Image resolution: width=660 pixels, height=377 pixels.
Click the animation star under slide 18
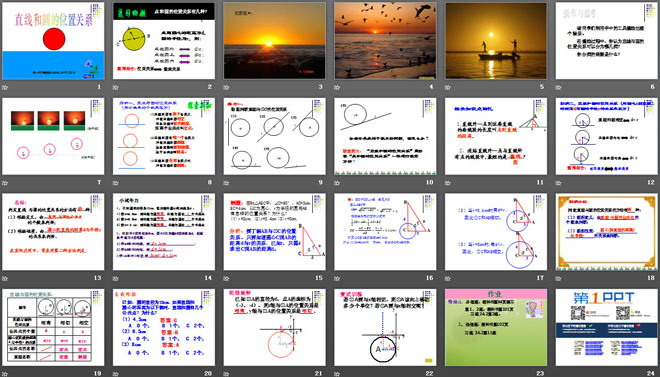pos(559,278)
